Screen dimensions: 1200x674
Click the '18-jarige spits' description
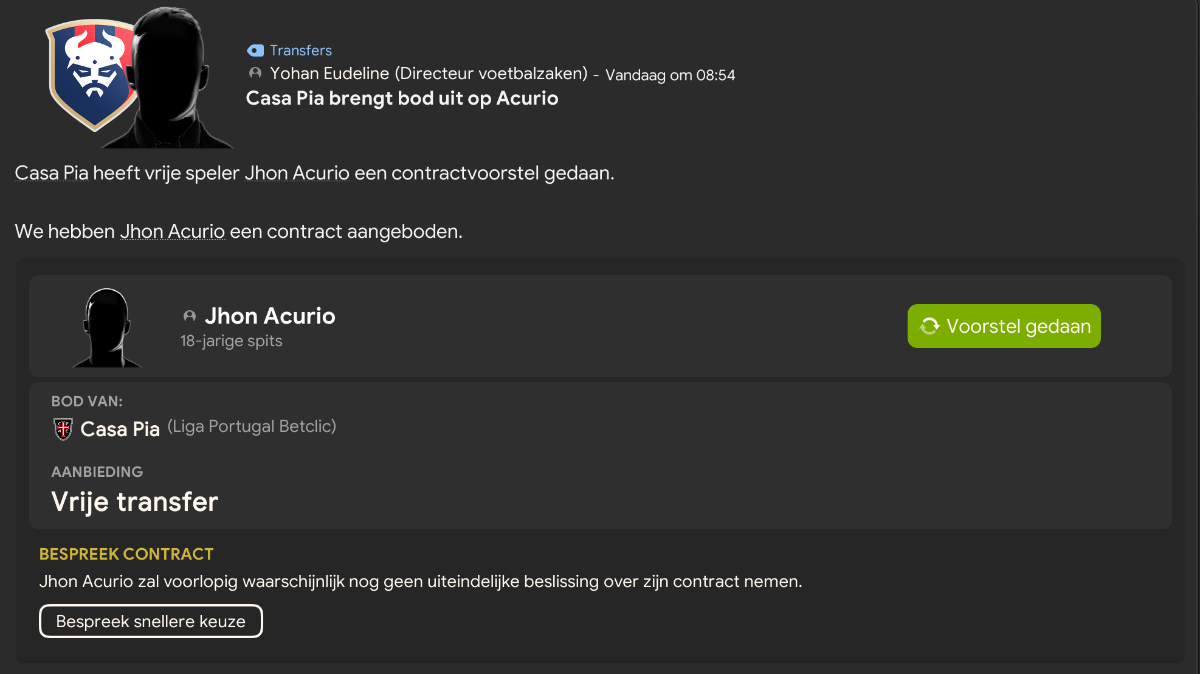(x=231, y=341)
